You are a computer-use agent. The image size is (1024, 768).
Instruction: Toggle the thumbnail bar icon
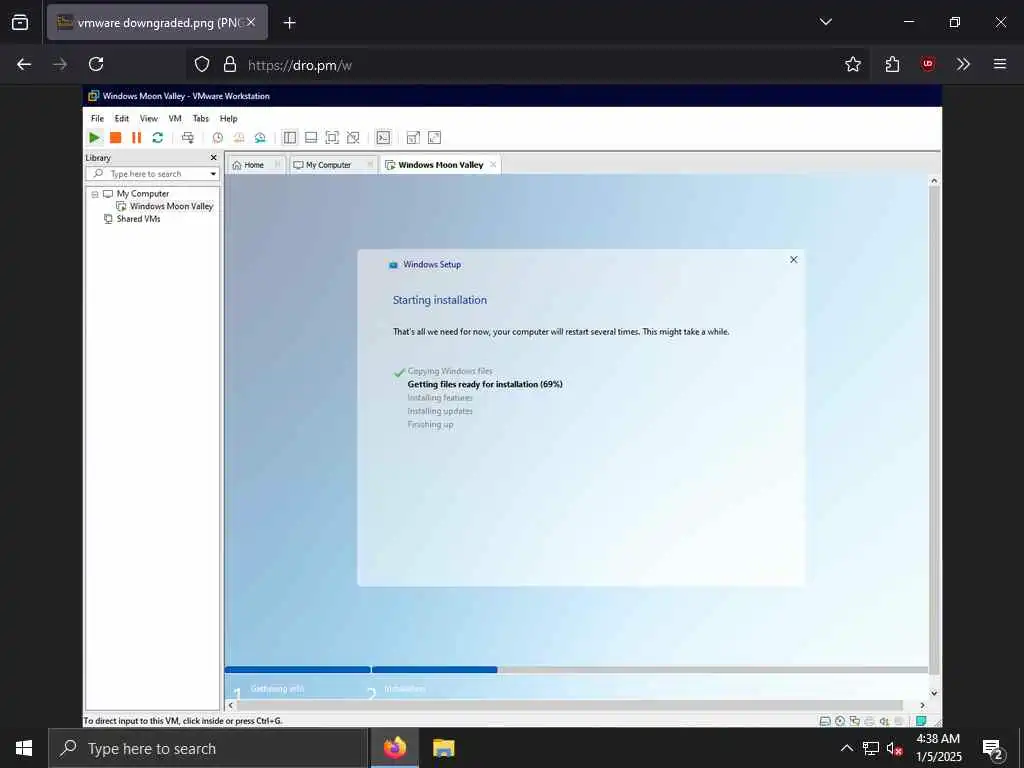[311, 137]
